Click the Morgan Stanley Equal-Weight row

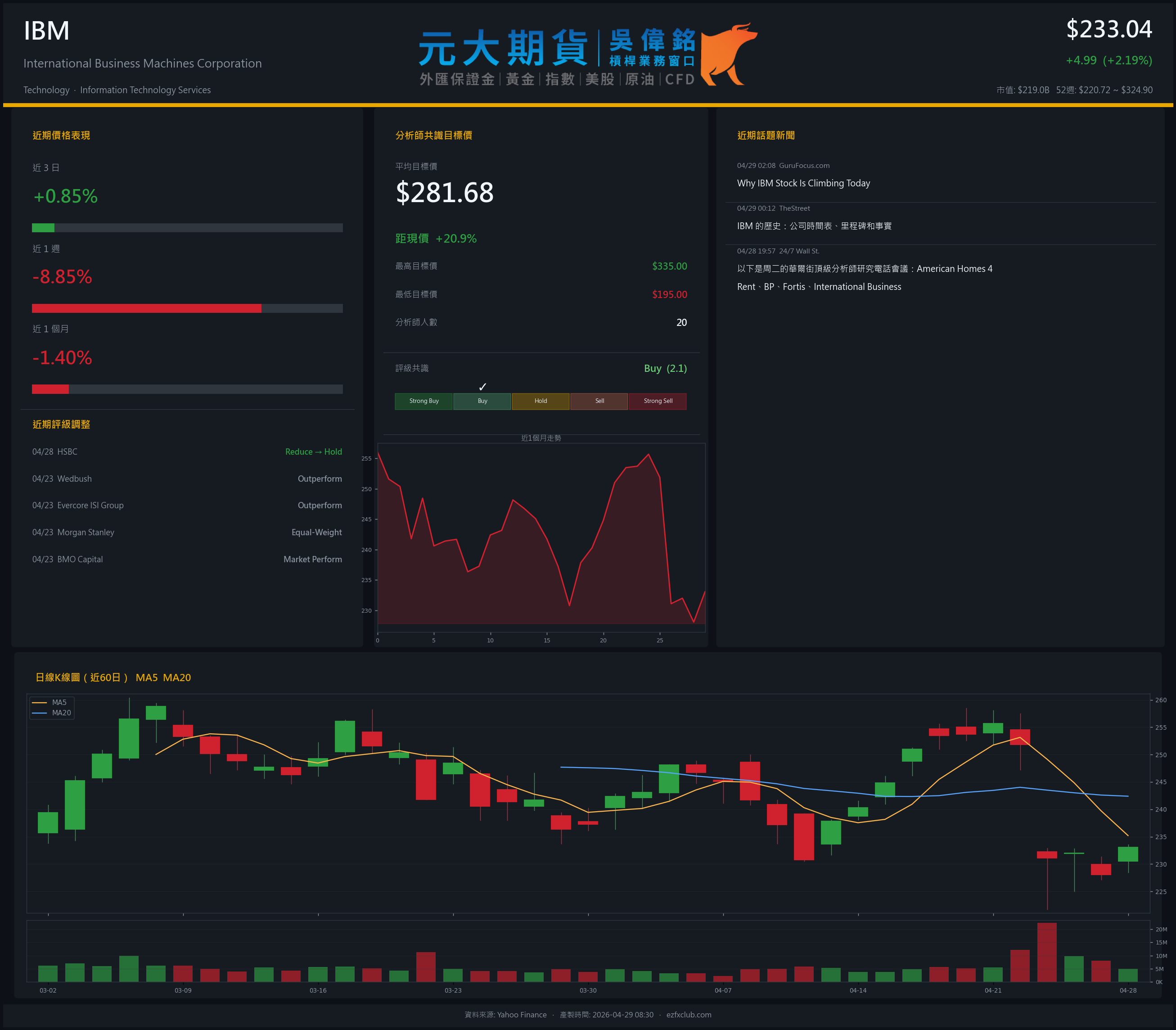187,532
